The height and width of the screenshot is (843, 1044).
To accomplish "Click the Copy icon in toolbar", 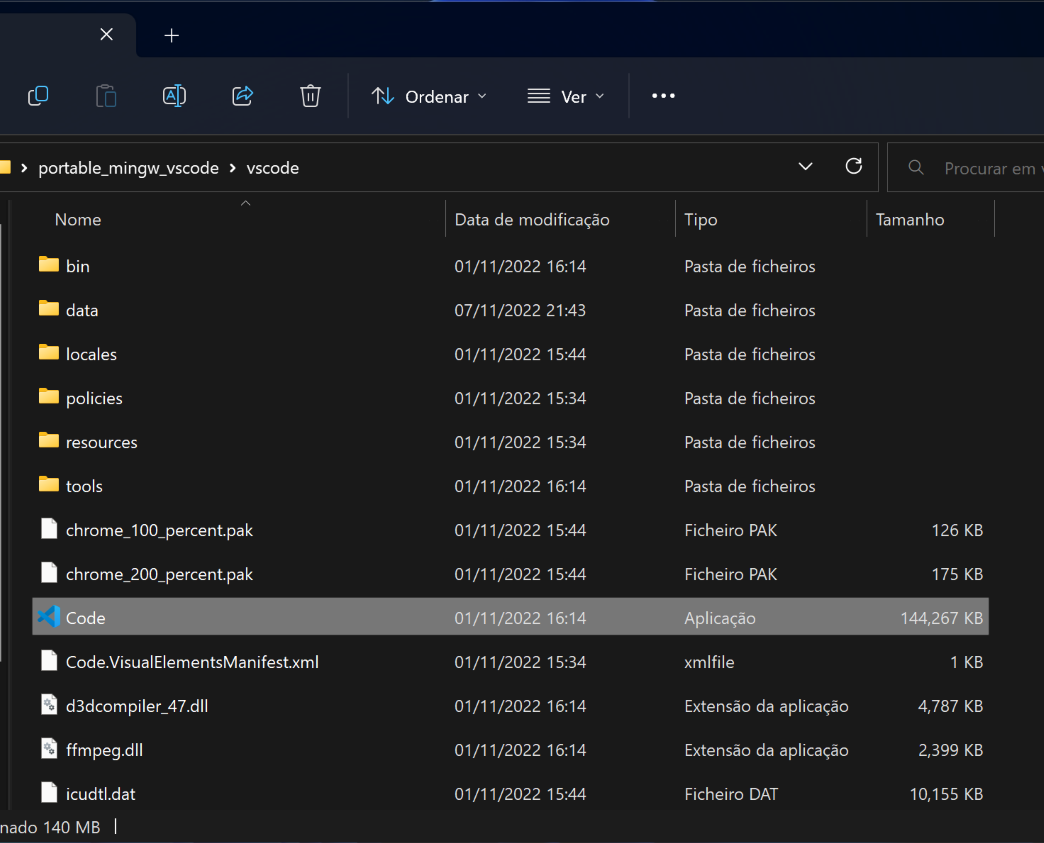I will point(38,96).
